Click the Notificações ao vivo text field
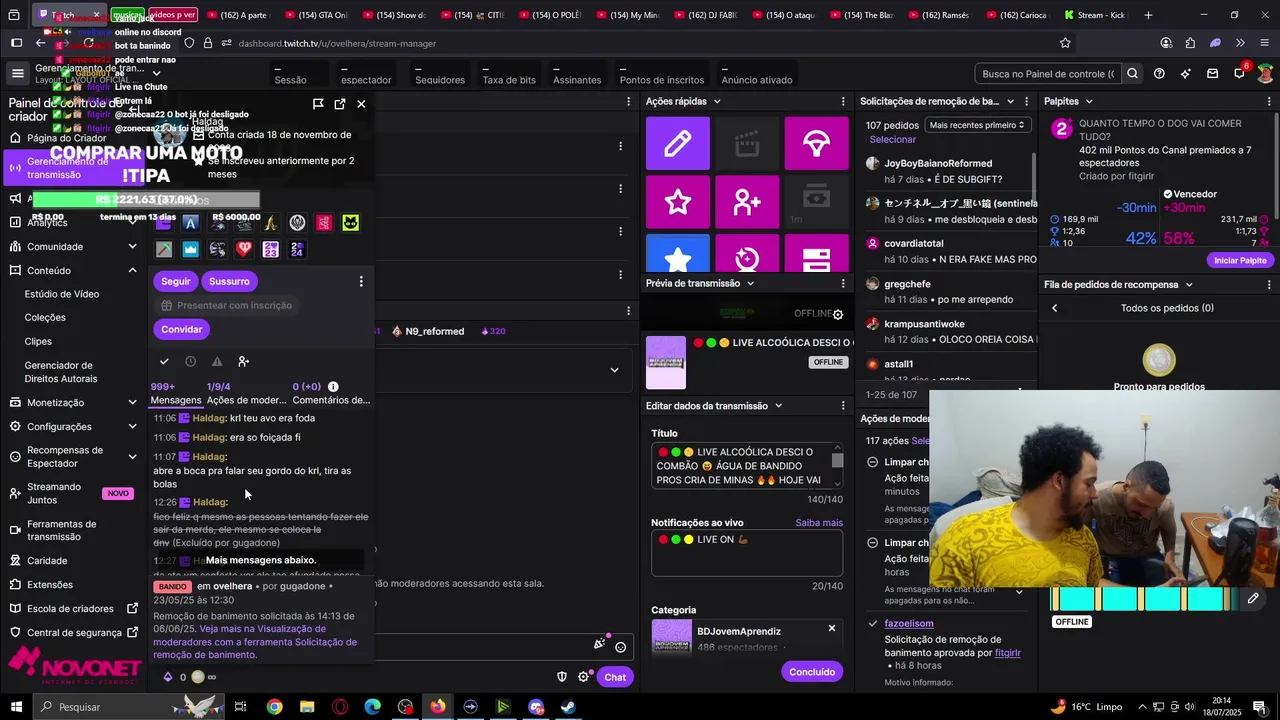 click(x=747, y=554)
